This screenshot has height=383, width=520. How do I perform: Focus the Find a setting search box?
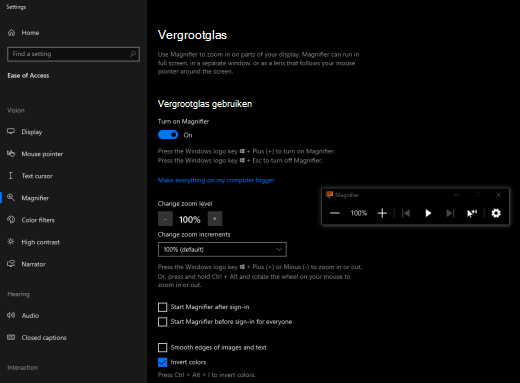pos(73,54)
